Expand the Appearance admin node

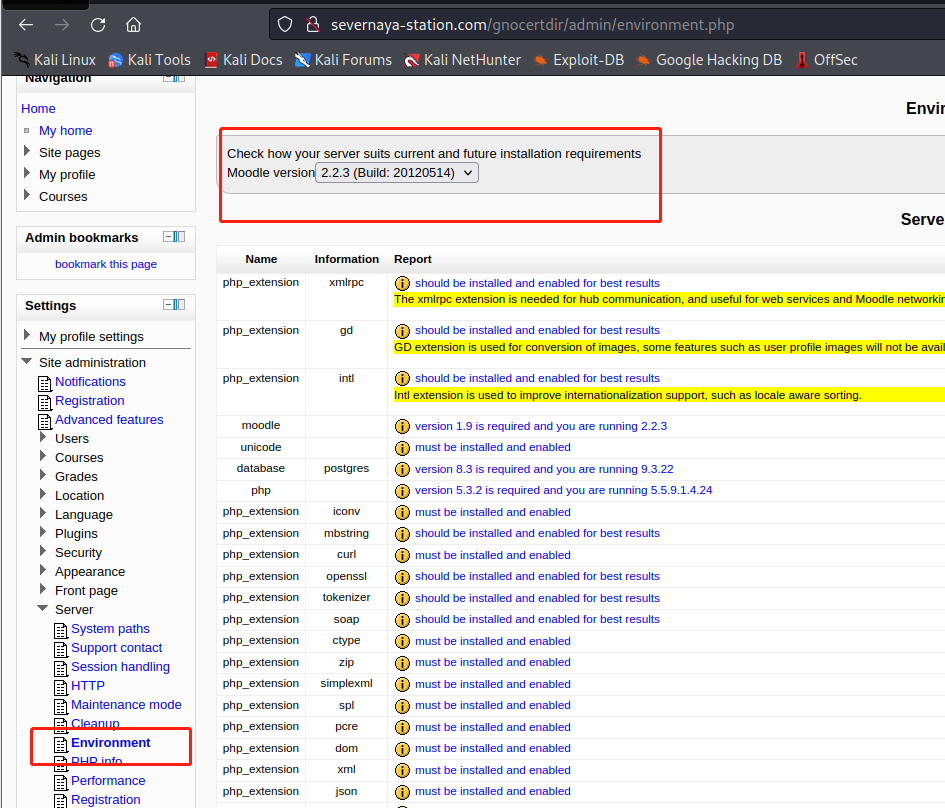[x=43, y=571]
